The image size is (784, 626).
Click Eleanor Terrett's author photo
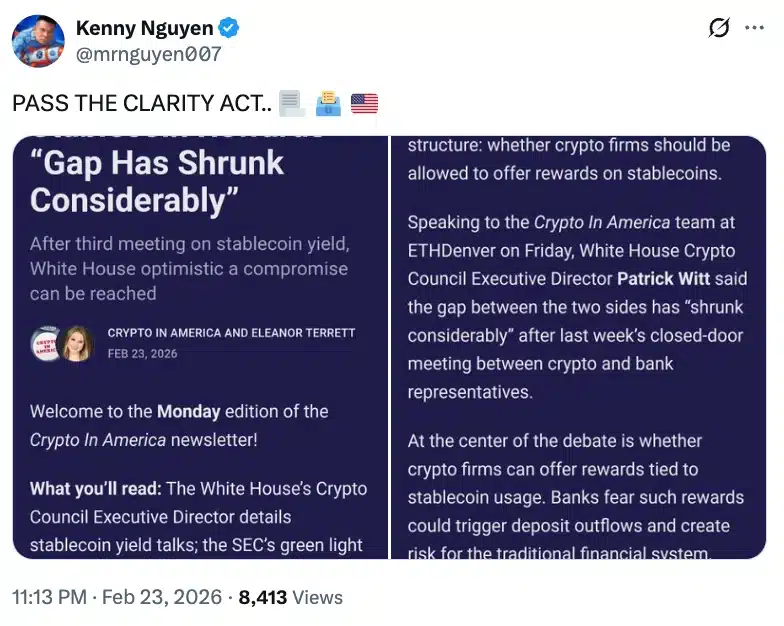pyautogui.click(x=77, y=344)
